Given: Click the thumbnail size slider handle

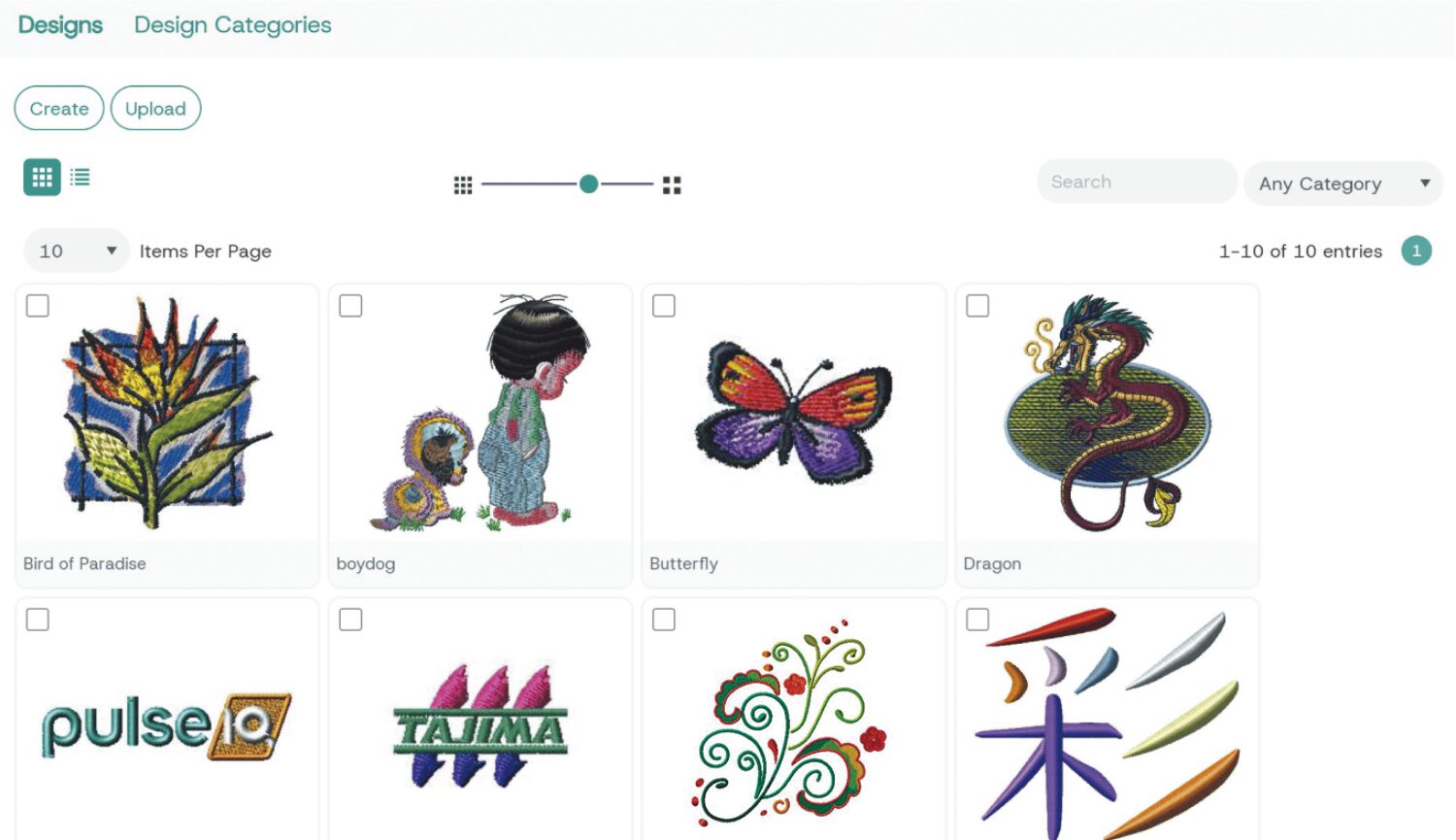Looking at the screenshot, I should [x=588, y=184].
